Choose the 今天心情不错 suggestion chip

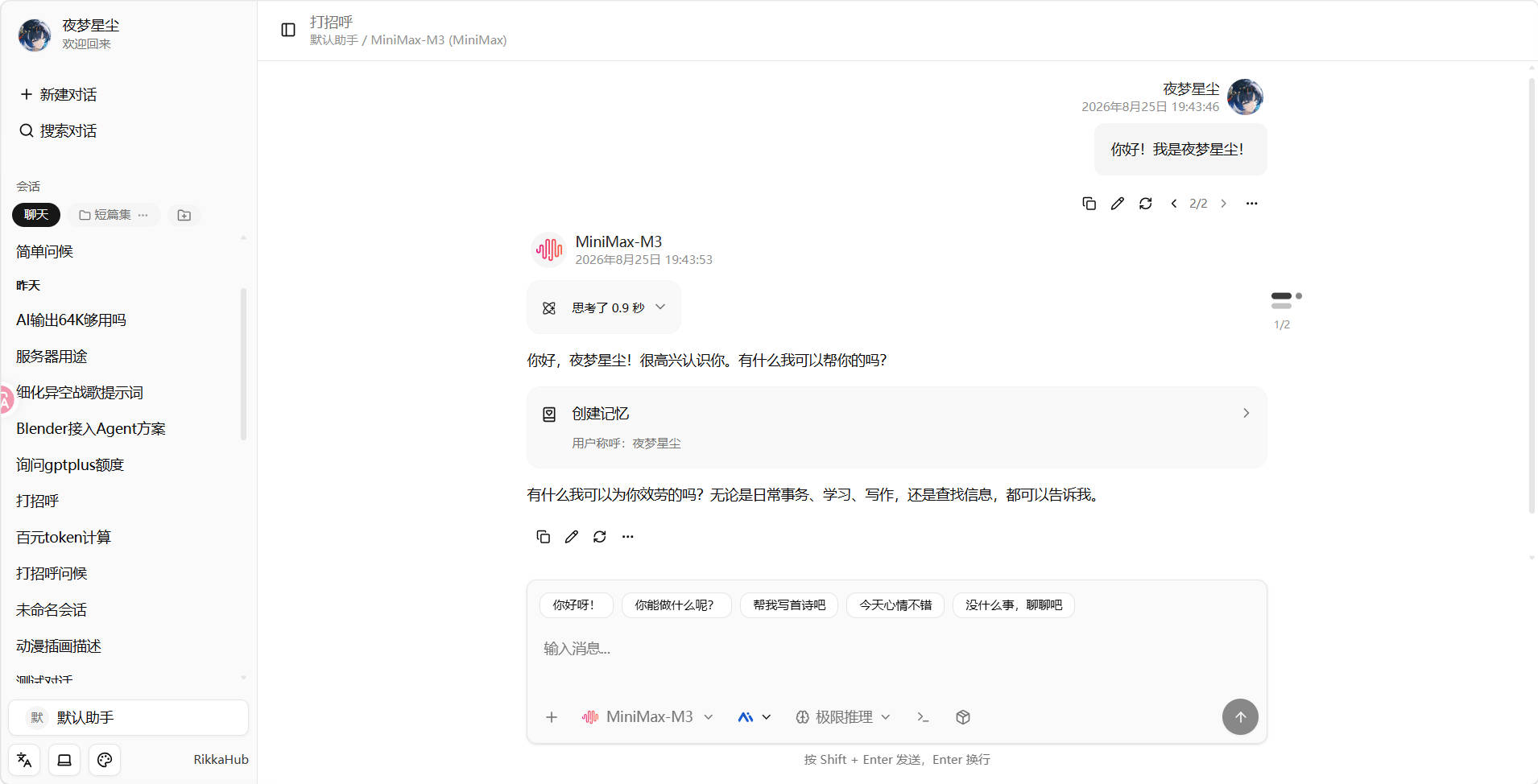895,605
